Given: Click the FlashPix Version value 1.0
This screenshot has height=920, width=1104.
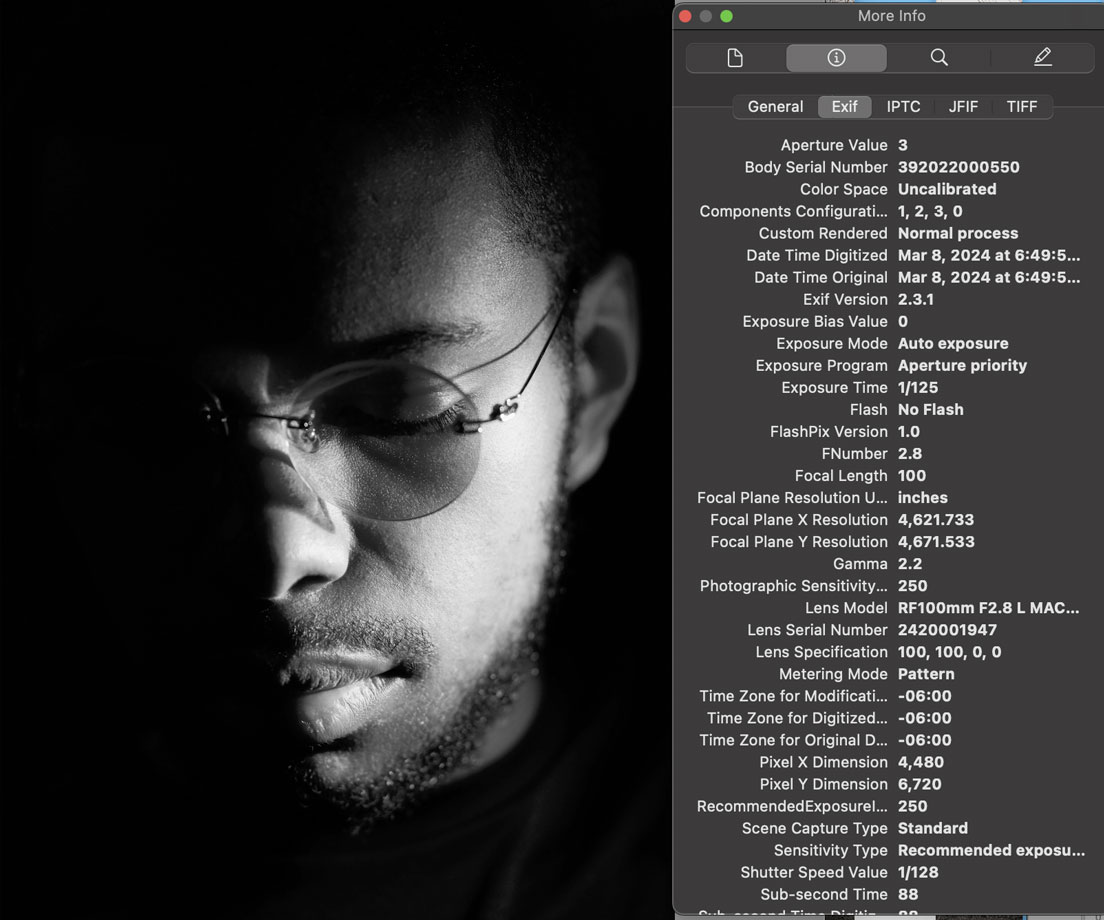Looking at the screenshot, I should (908, 432).
